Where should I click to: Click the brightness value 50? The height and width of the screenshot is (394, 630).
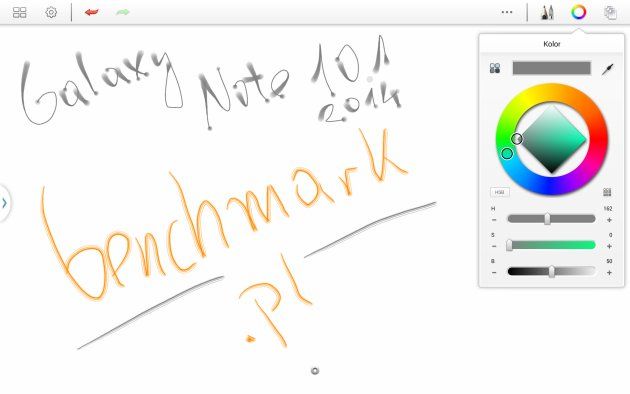click(x=609, y=261)
